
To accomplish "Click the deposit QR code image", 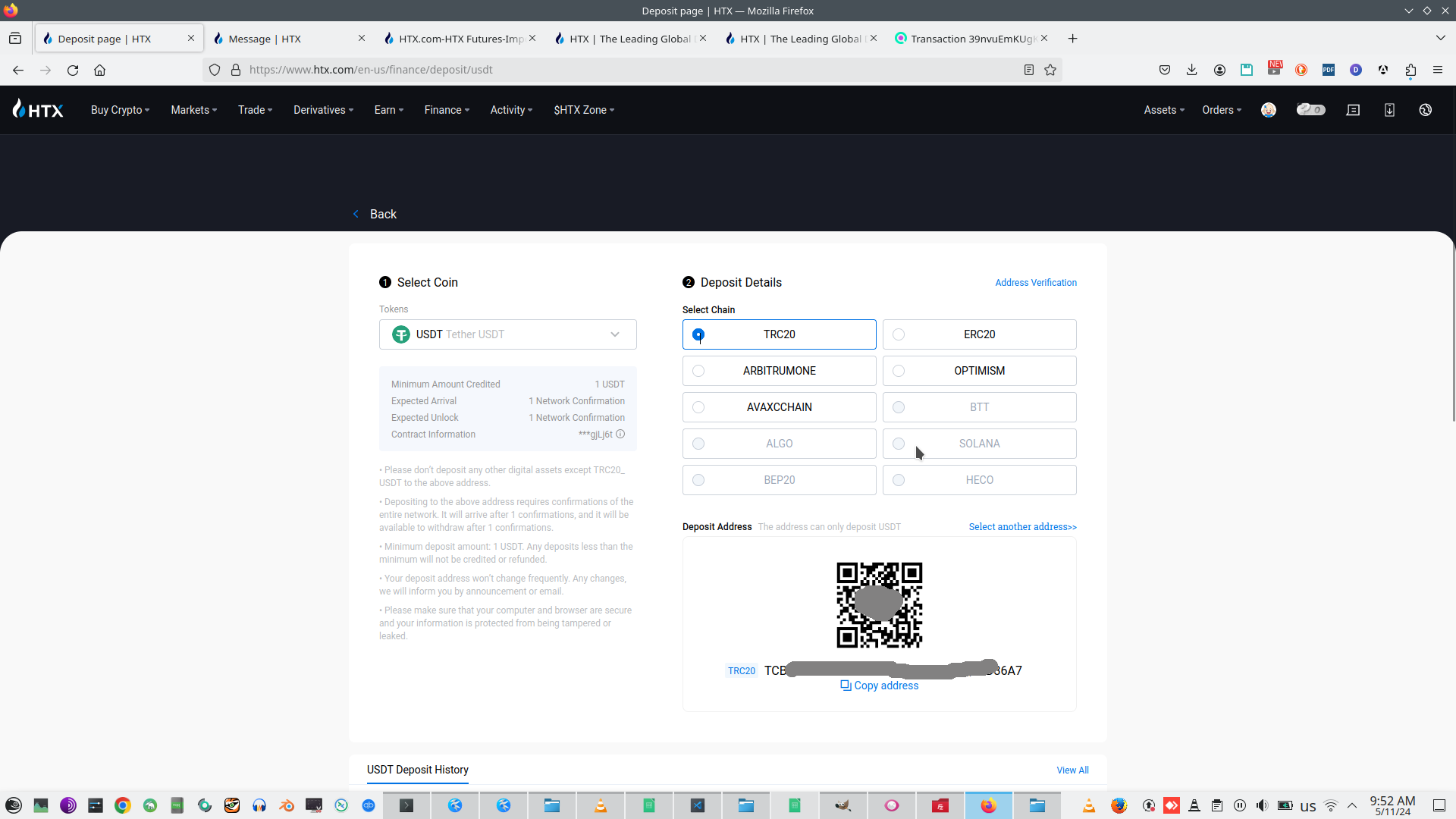I will (879, 605).
